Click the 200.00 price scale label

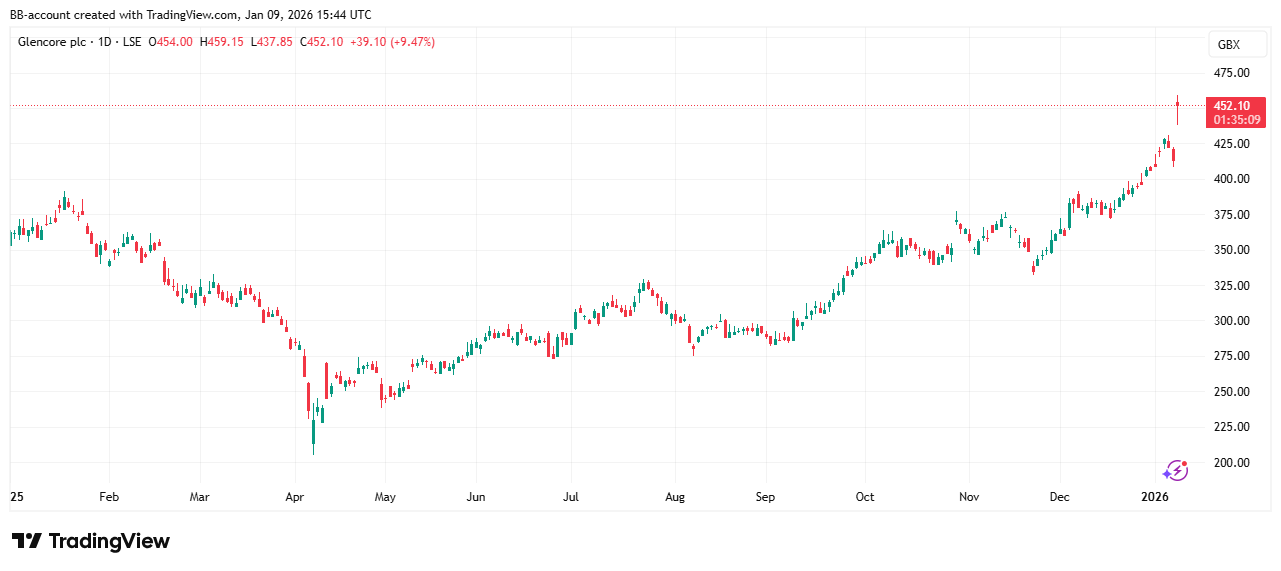tap(1231, 463)
